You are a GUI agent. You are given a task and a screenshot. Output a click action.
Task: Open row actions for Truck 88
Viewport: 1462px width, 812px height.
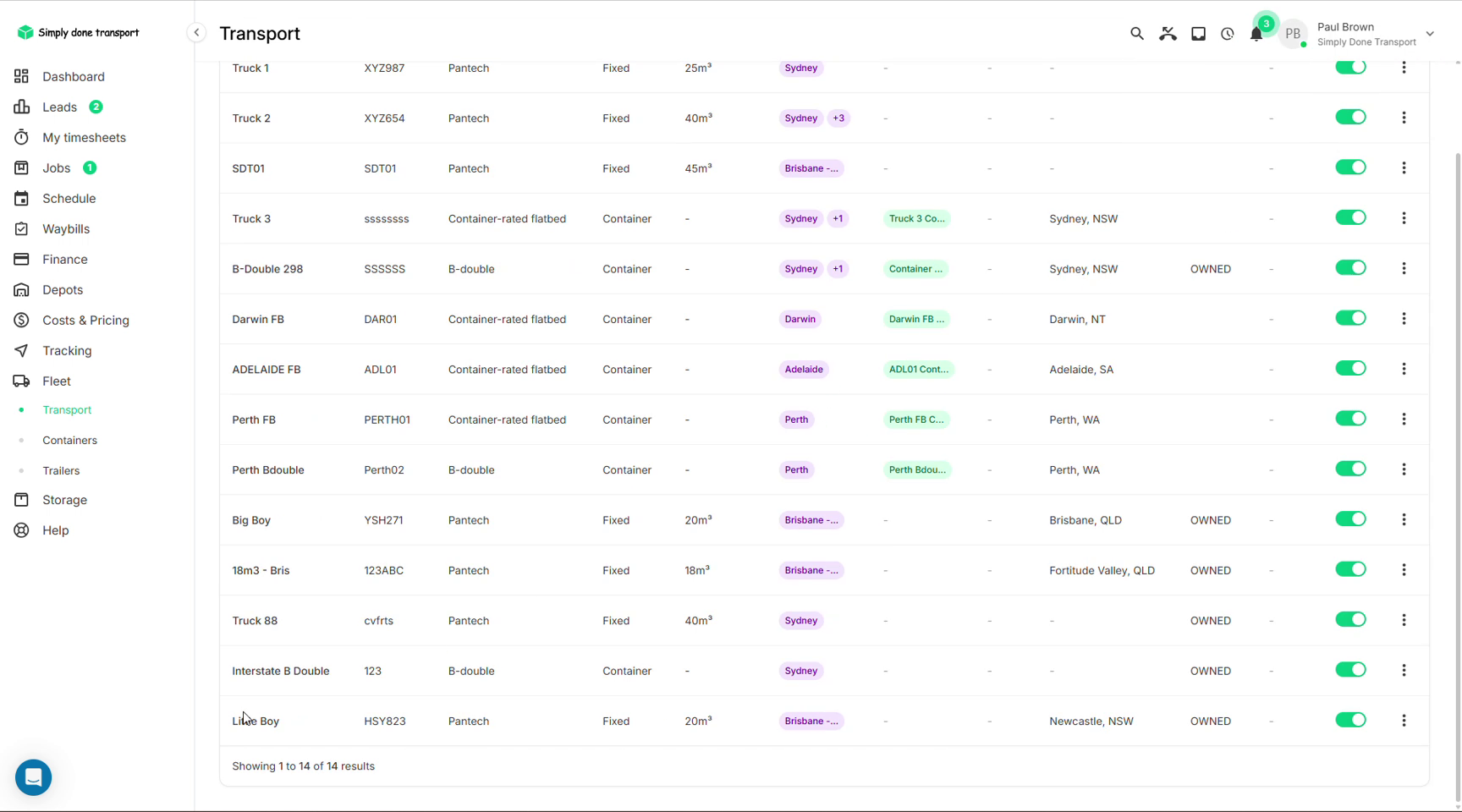point(1404,620)
